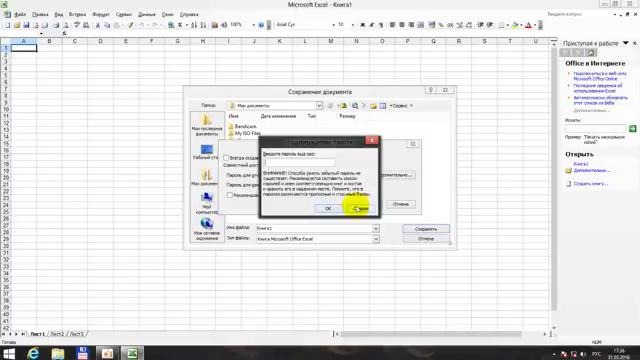Click the Borders toolbar icon

(502, 25)
